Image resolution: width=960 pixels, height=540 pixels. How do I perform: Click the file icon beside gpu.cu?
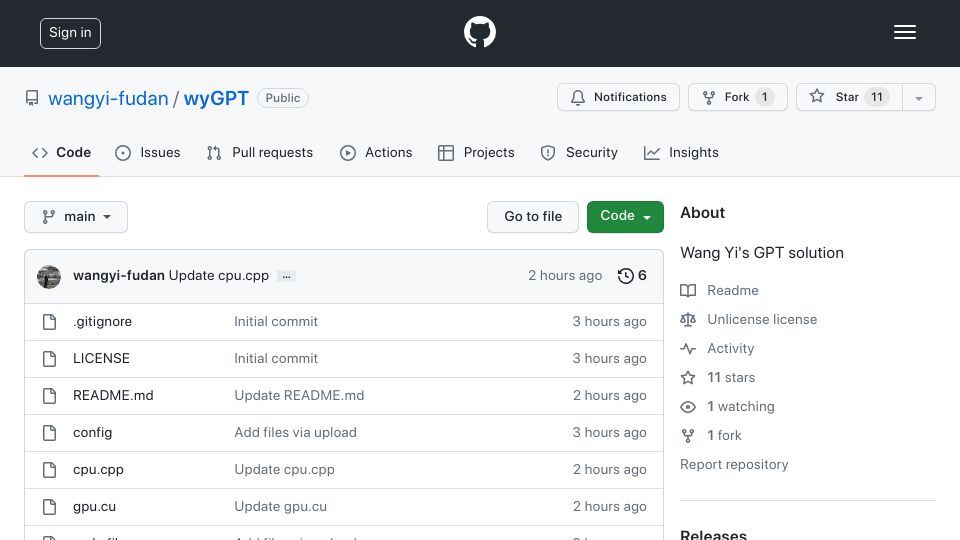click(x=50, y=507)
